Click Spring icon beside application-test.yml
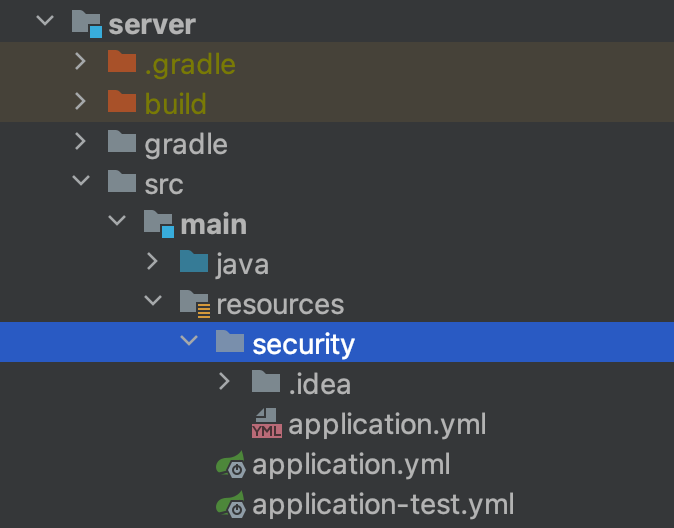 [x=231, y=504]
